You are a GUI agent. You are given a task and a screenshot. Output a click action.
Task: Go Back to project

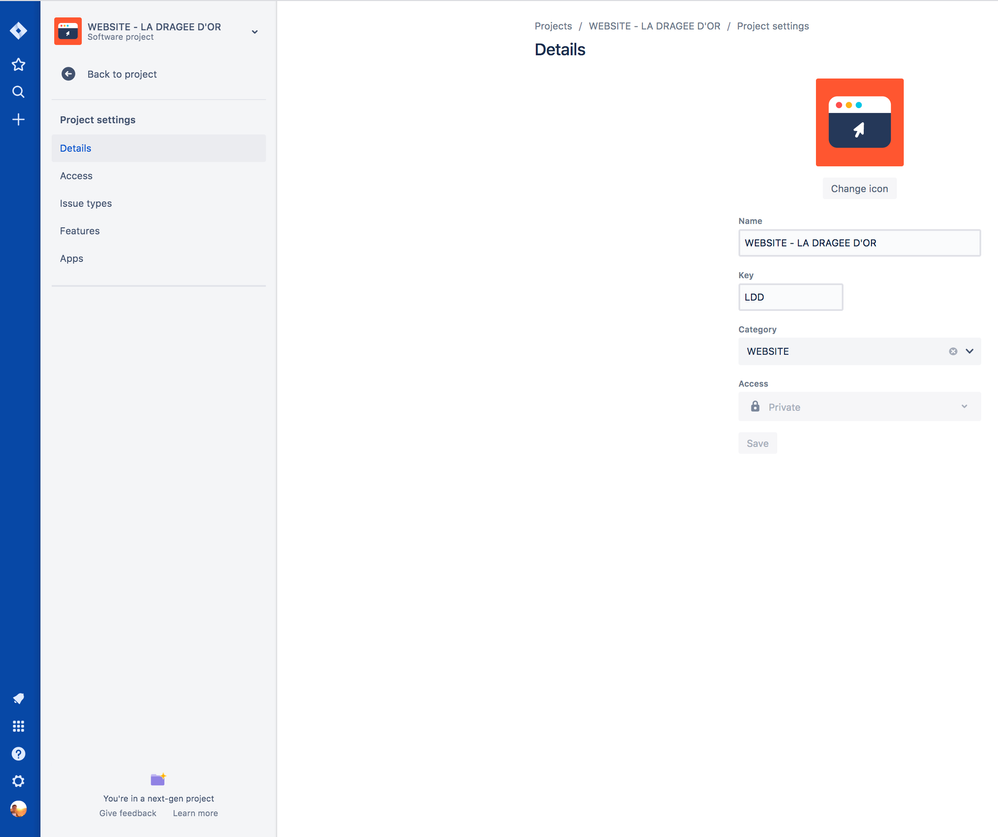point(122,74)
